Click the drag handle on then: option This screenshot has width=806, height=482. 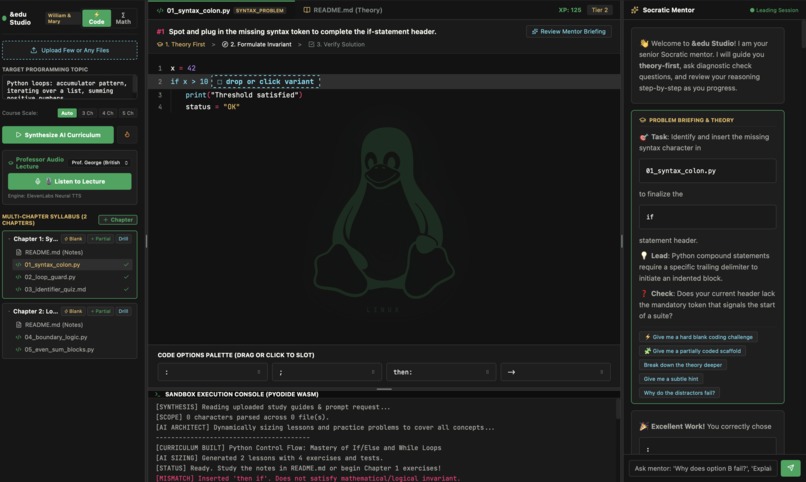click(x=487, y=372)
